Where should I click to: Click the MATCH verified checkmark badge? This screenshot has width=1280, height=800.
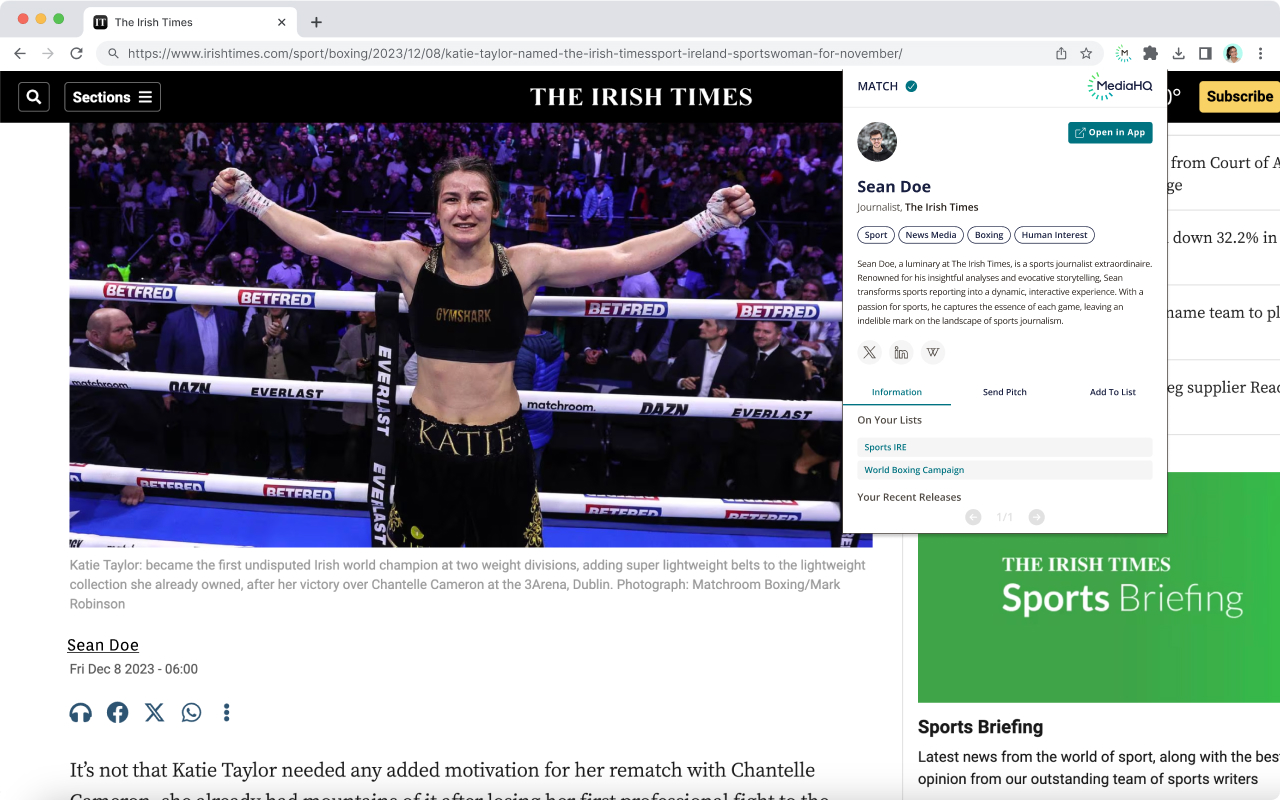tap(911, 86)
